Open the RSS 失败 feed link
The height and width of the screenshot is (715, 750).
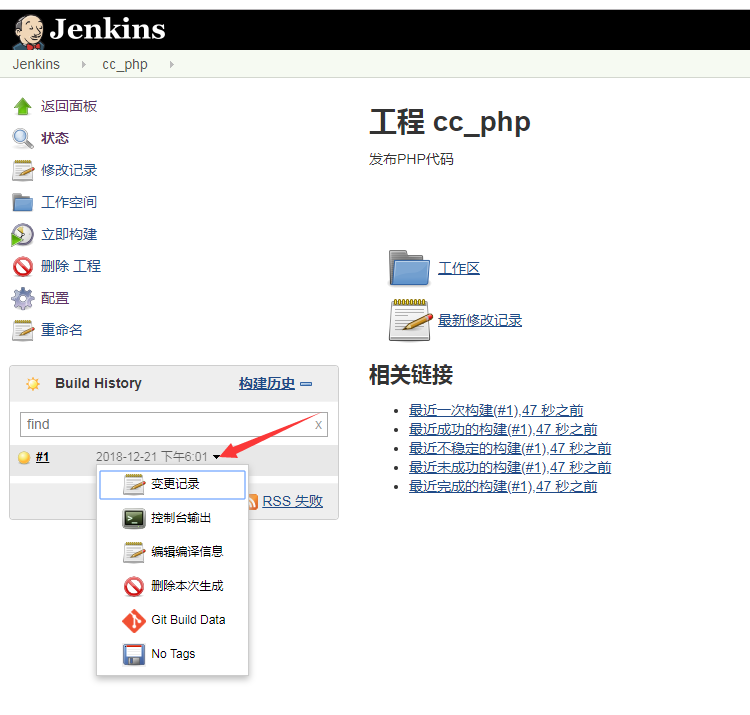293,501
